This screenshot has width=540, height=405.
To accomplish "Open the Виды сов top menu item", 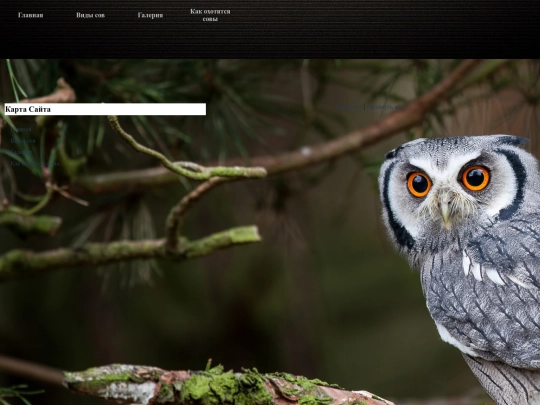I will 91,15.
